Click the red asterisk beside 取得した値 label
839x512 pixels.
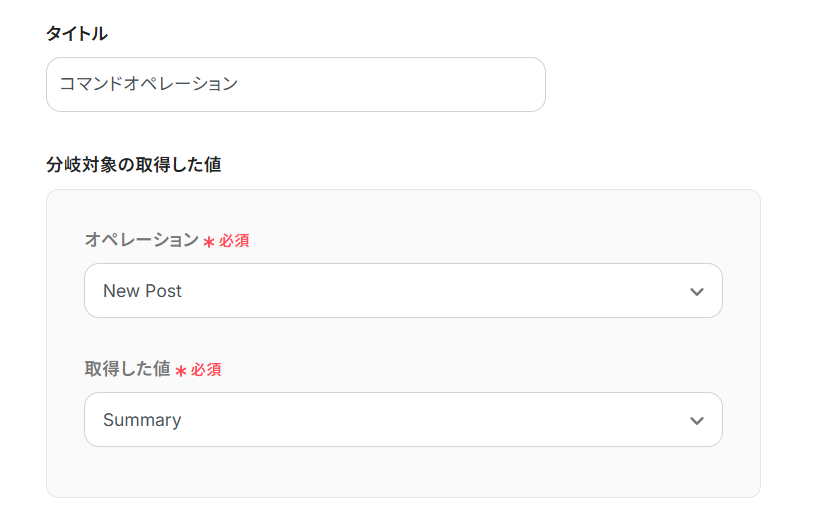tap(181, 371)
